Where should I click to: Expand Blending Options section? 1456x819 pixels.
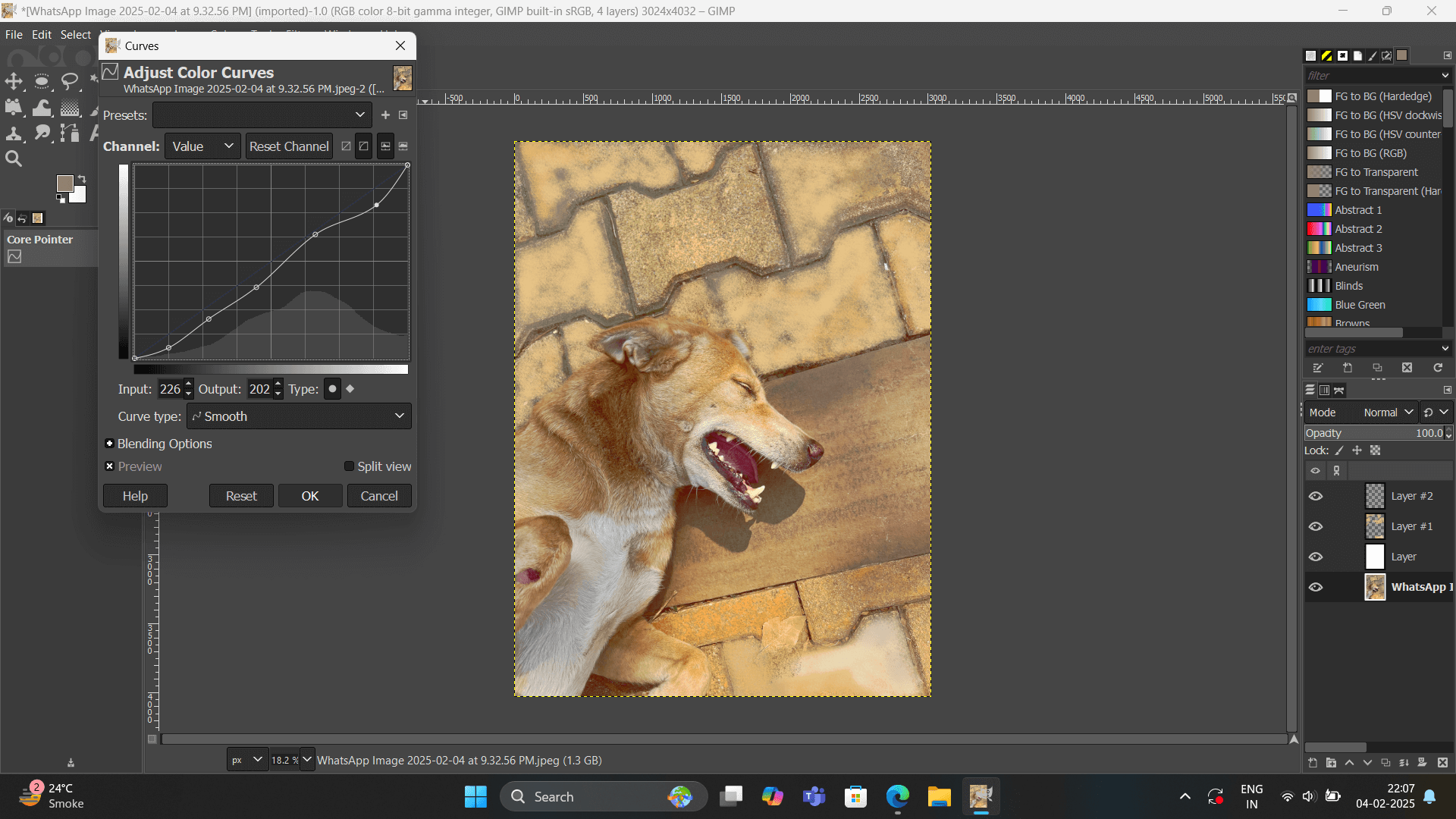[x=110, y=444]
